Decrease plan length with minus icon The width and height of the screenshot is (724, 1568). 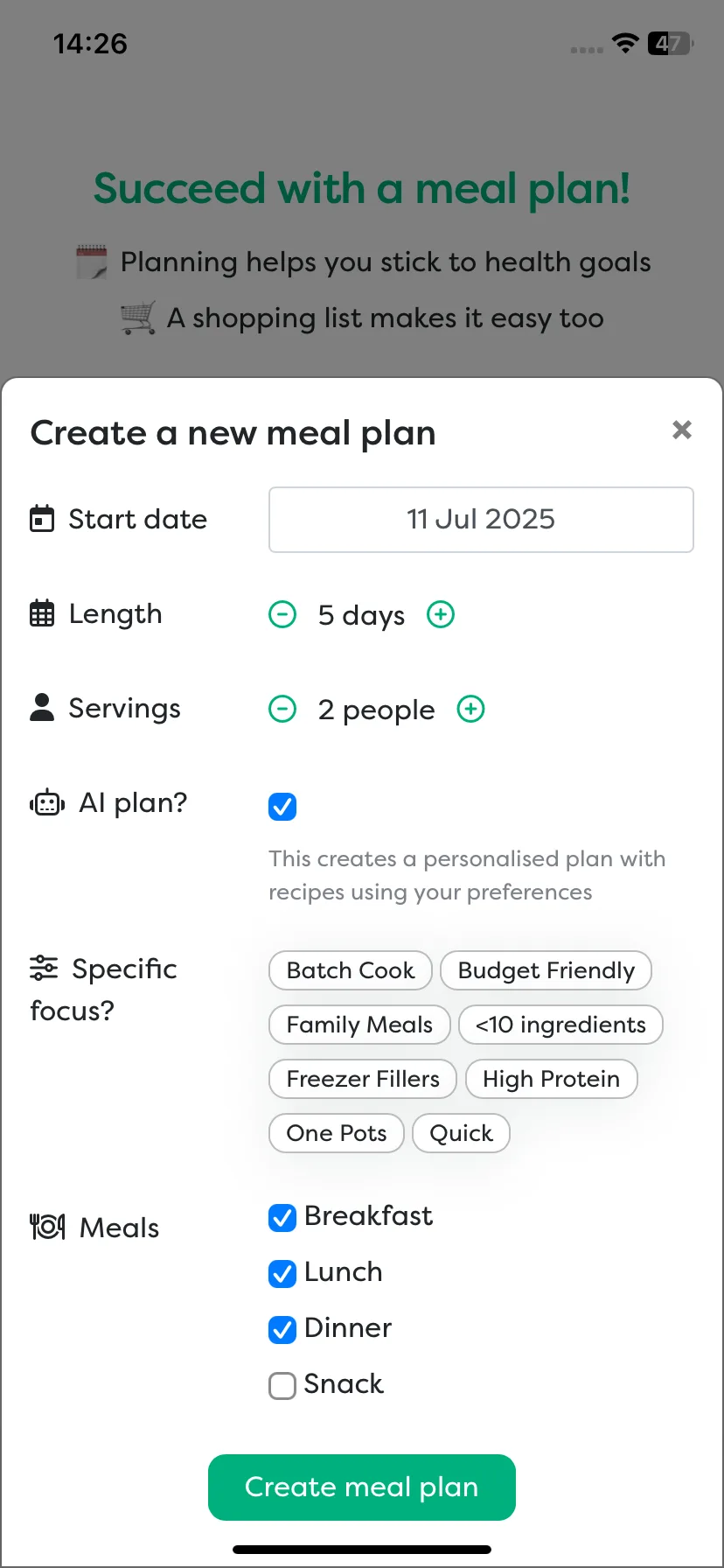282,614
